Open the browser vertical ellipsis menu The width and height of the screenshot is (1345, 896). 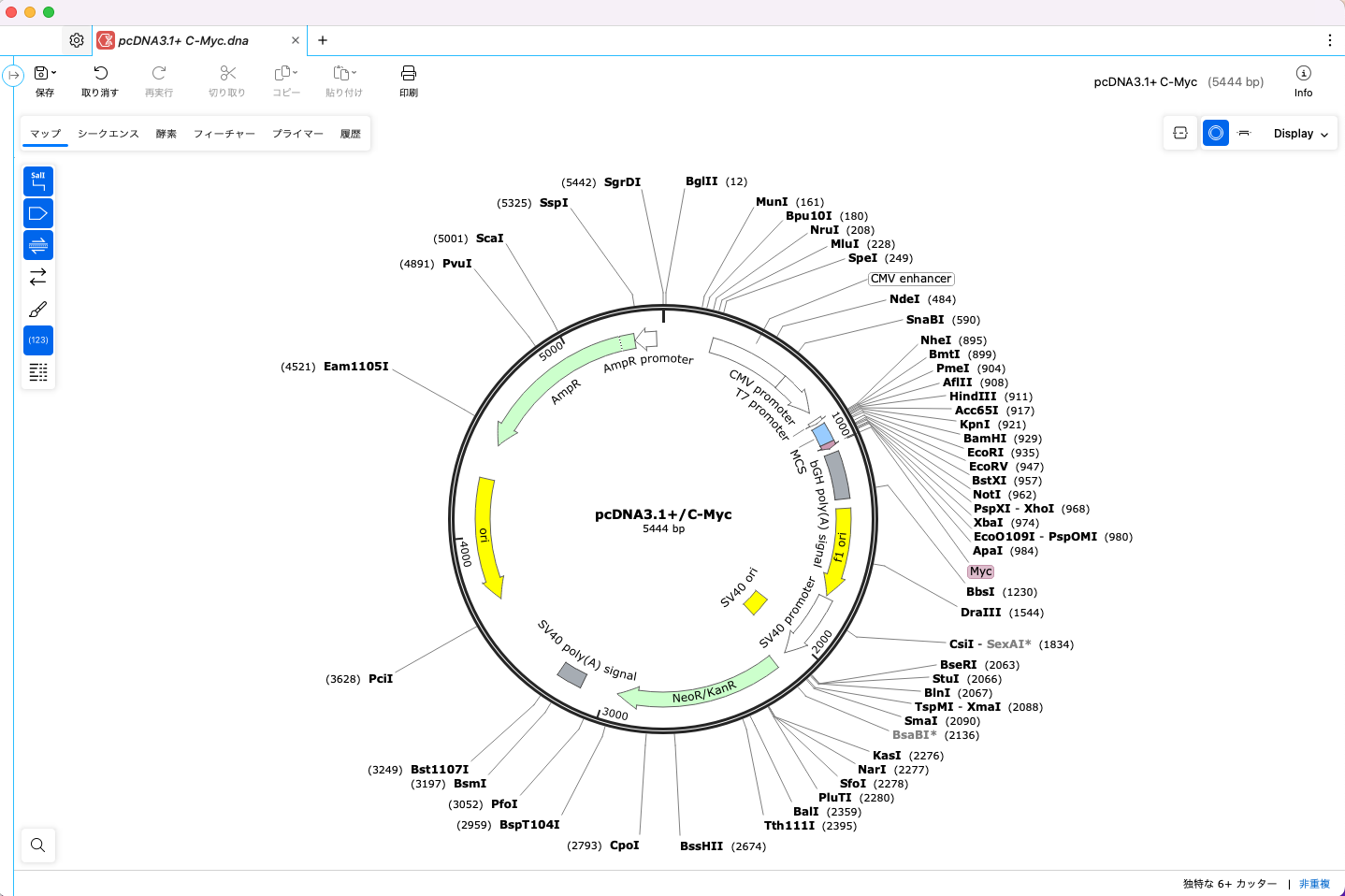pos(1330,40)
